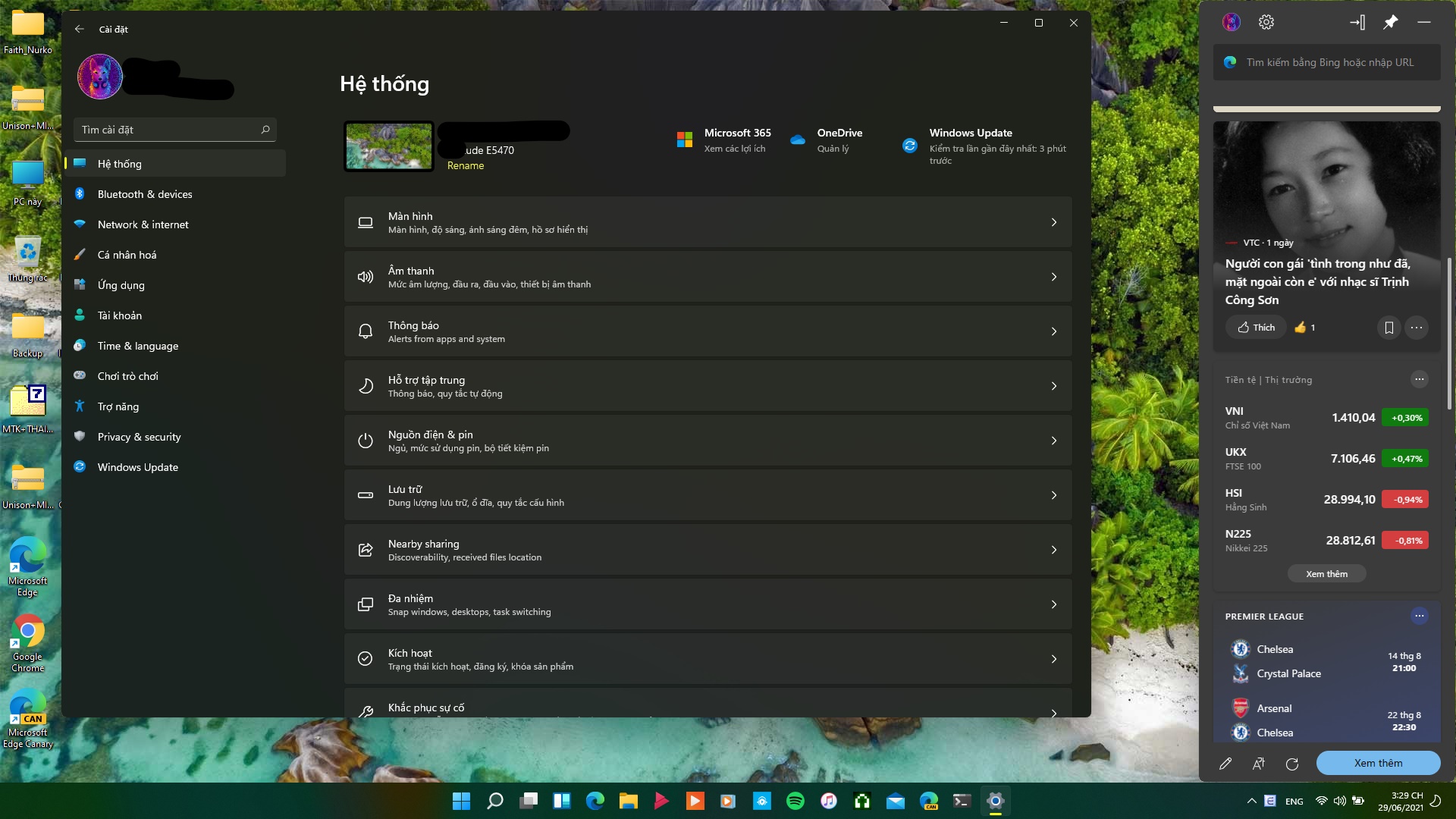Click the back arrow in Cài đặt
Image resolution: width=1456 pixels, height=819 pixels.
(x=80, y=29)
